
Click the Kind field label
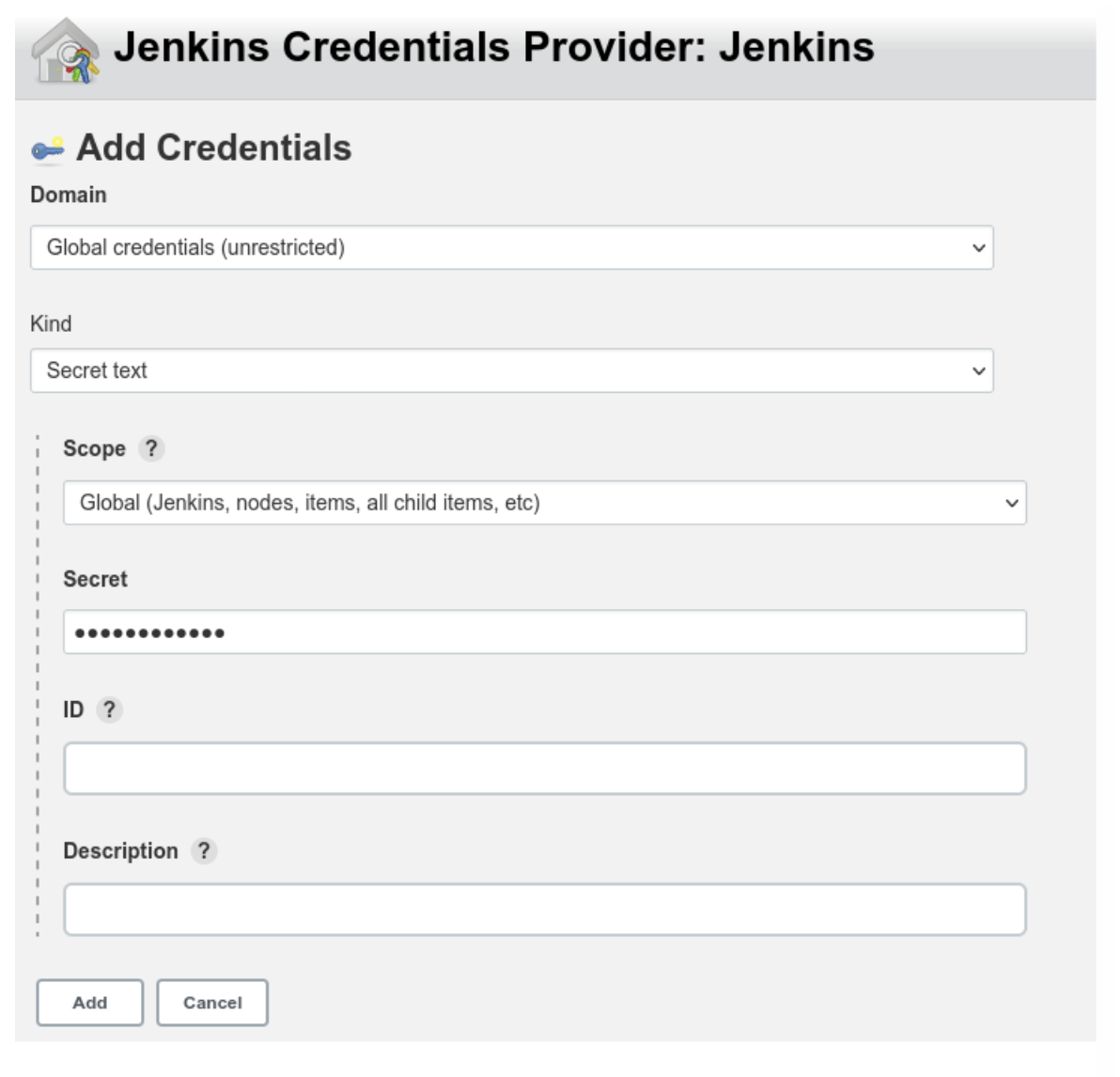pyautogui.click(x=51, y=323)
